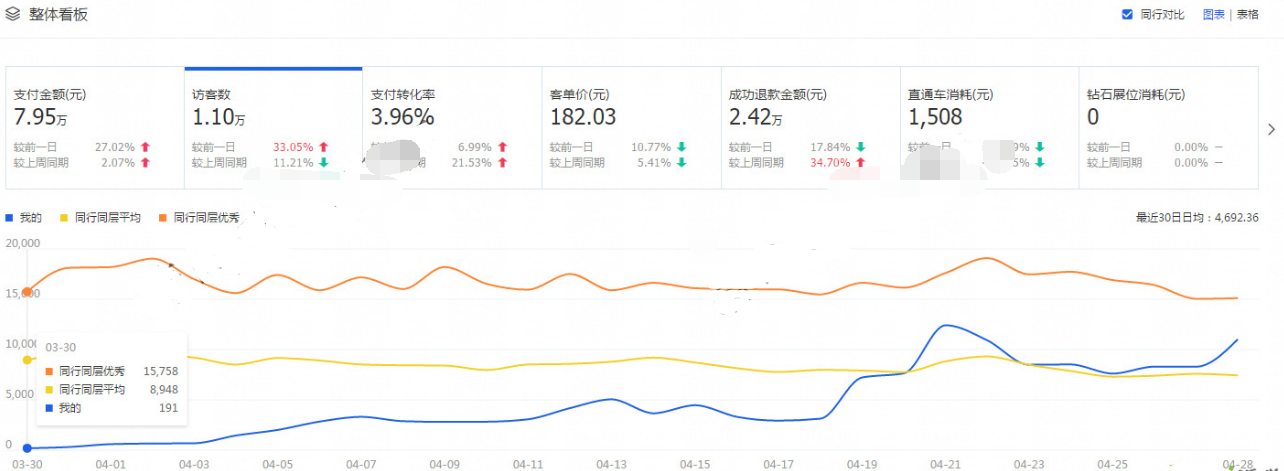Expand more metrics with right chevron arrow
This screenshot has height=471, width=1284.
(x=1271, y=129)
